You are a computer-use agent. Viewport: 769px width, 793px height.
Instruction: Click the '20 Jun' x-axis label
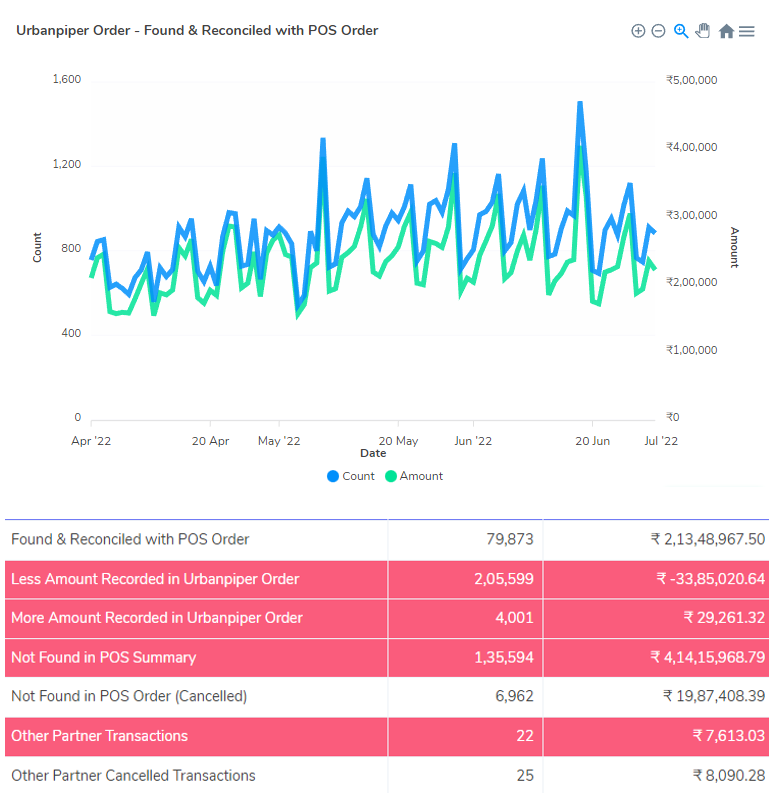click(593, 441)
